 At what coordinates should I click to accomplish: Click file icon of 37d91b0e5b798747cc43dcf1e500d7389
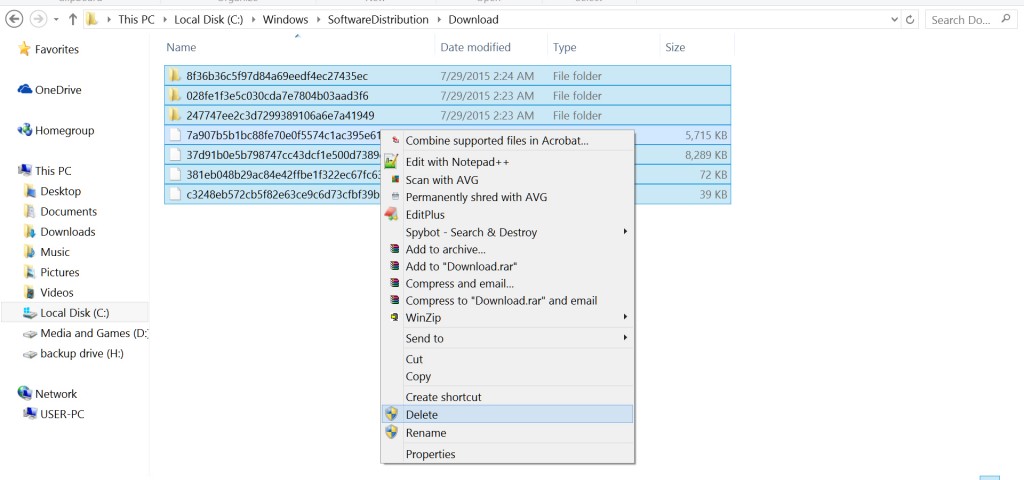[174, 155]
